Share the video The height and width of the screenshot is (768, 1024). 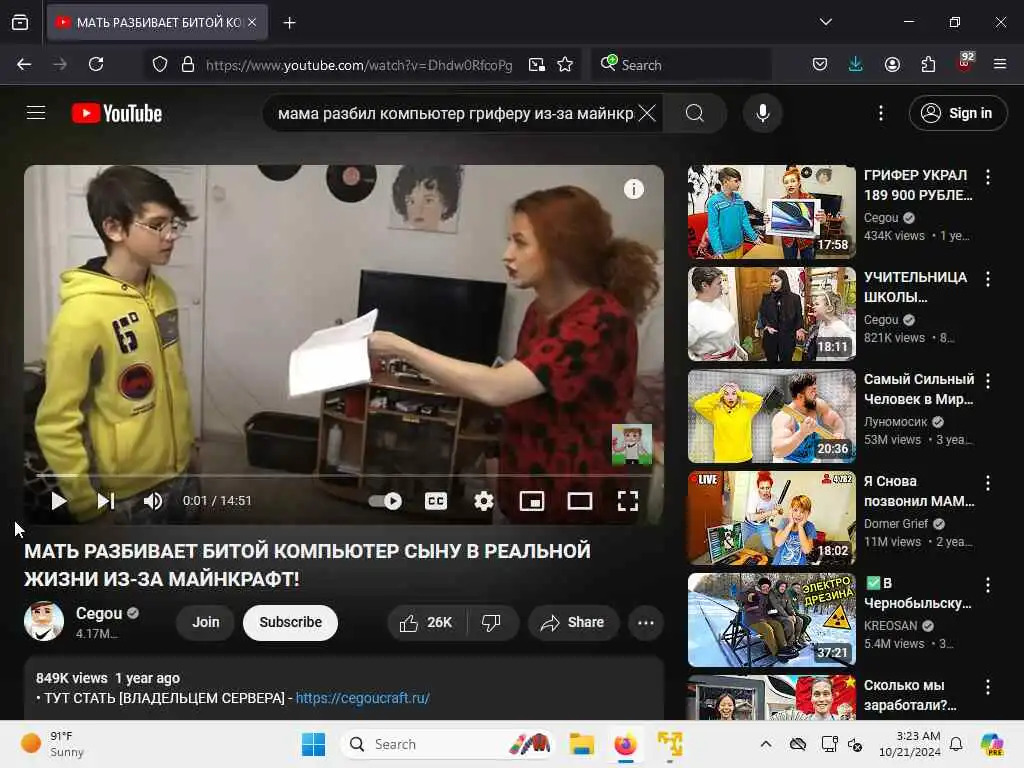[x=573, y=622]
